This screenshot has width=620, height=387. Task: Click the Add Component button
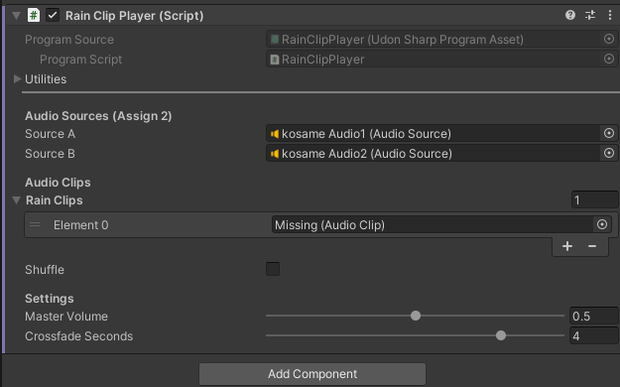(x=312, y=374)
